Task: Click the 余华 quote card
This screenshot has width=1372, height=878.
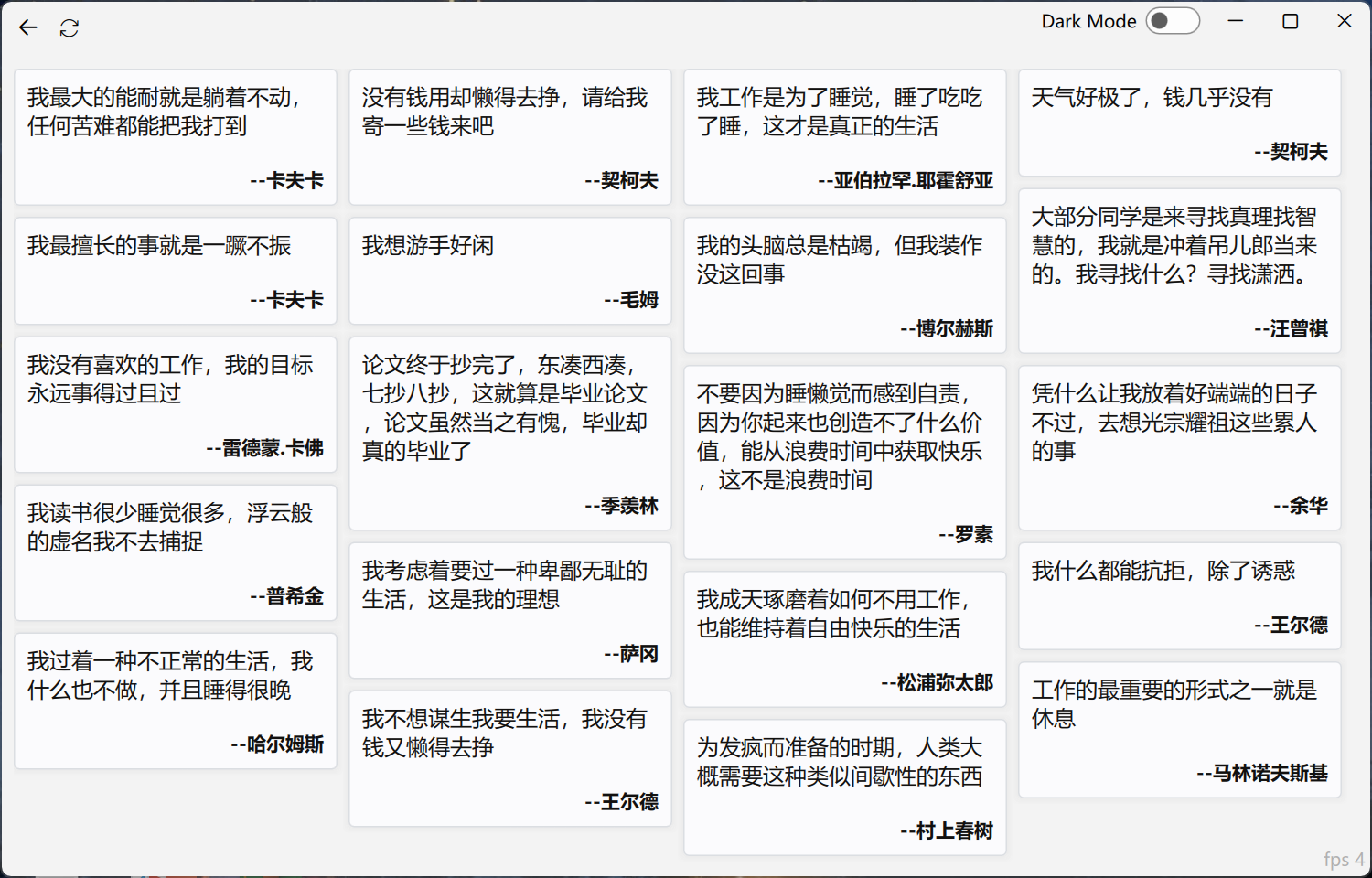Action: (1179, 447)
